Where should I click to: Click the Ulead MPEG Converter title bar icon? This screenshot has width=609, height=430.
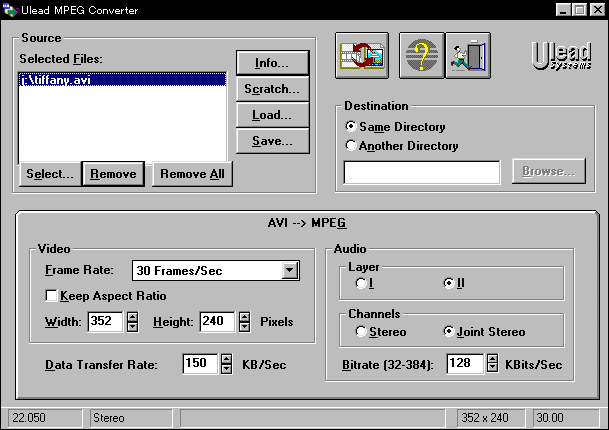pyautogui.click(x=10, y=10)
